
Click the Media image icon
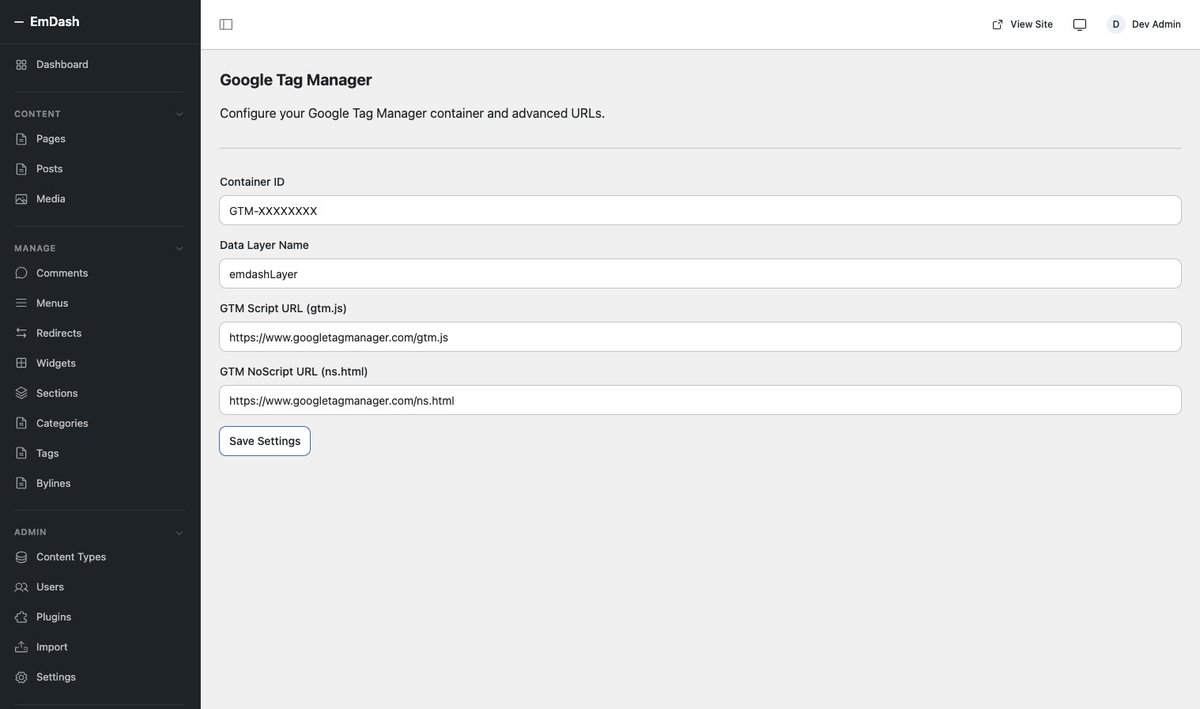coord(21,199)
